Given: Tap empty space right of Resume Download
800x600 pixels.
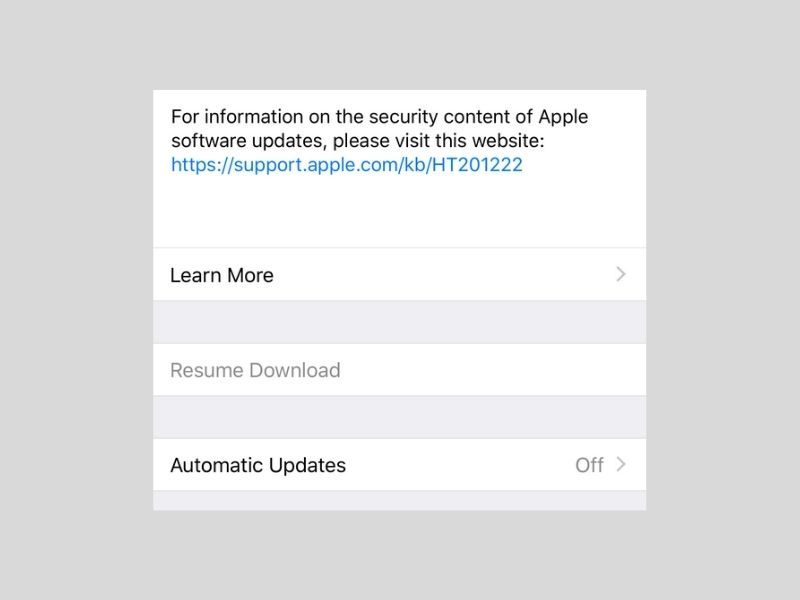Looking at the screenshot, I should click(x=492, y=370).
